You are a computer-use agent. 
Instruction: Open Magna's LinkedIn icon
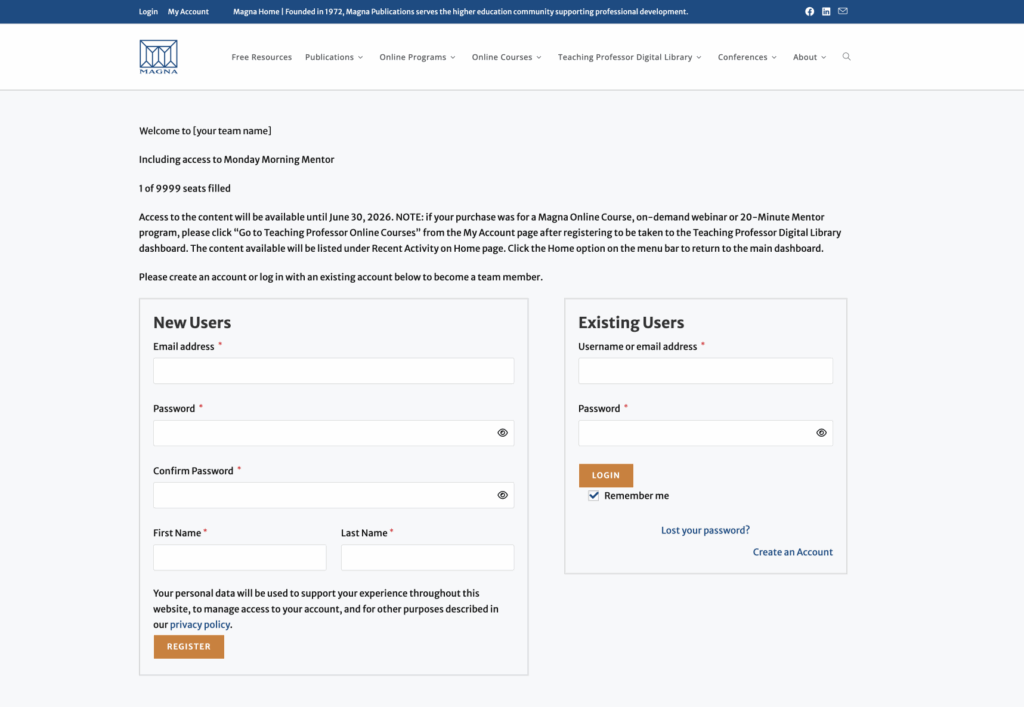point(826,11)
